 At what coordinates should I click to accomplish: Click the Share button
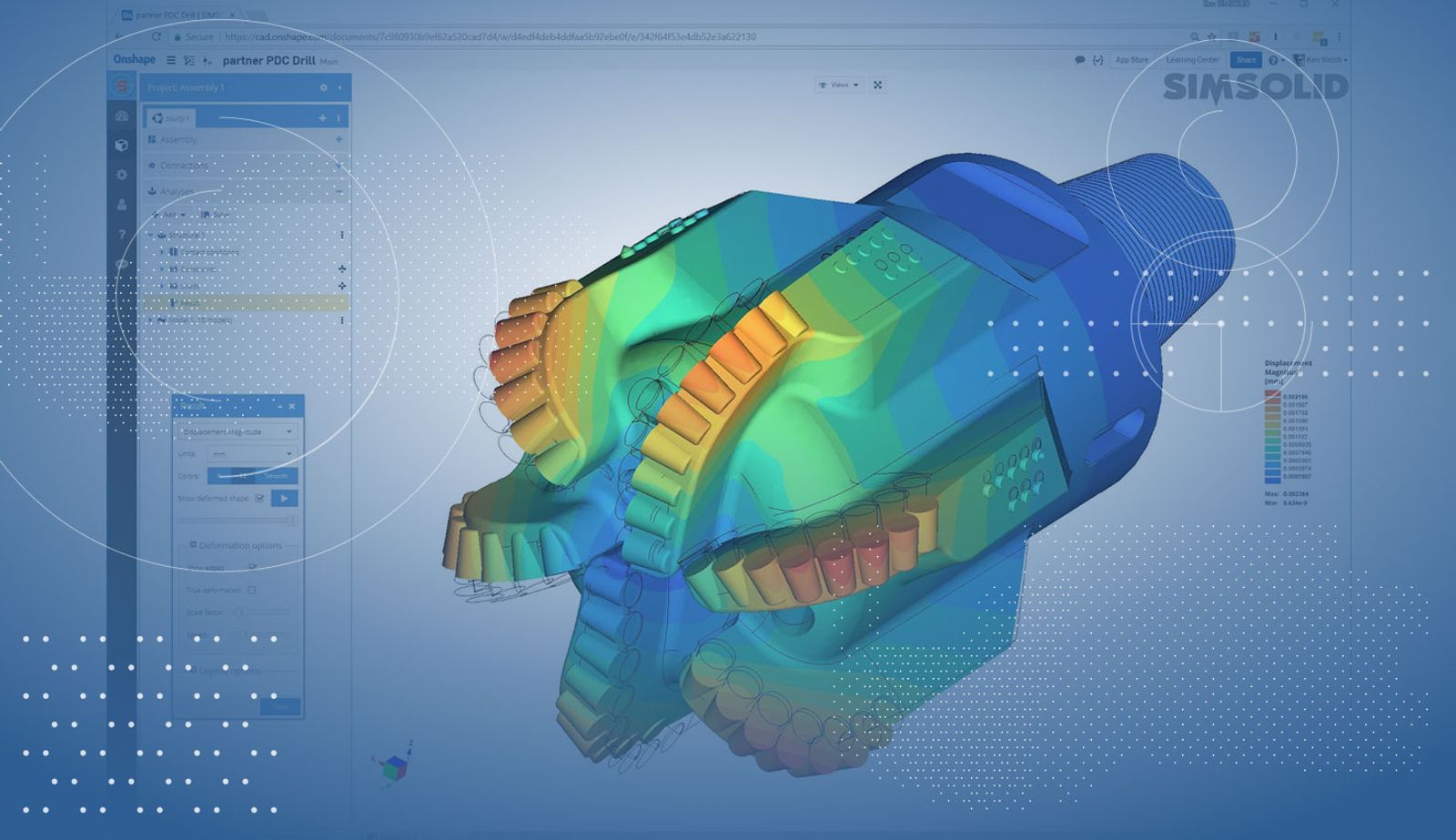point(1246,60)
